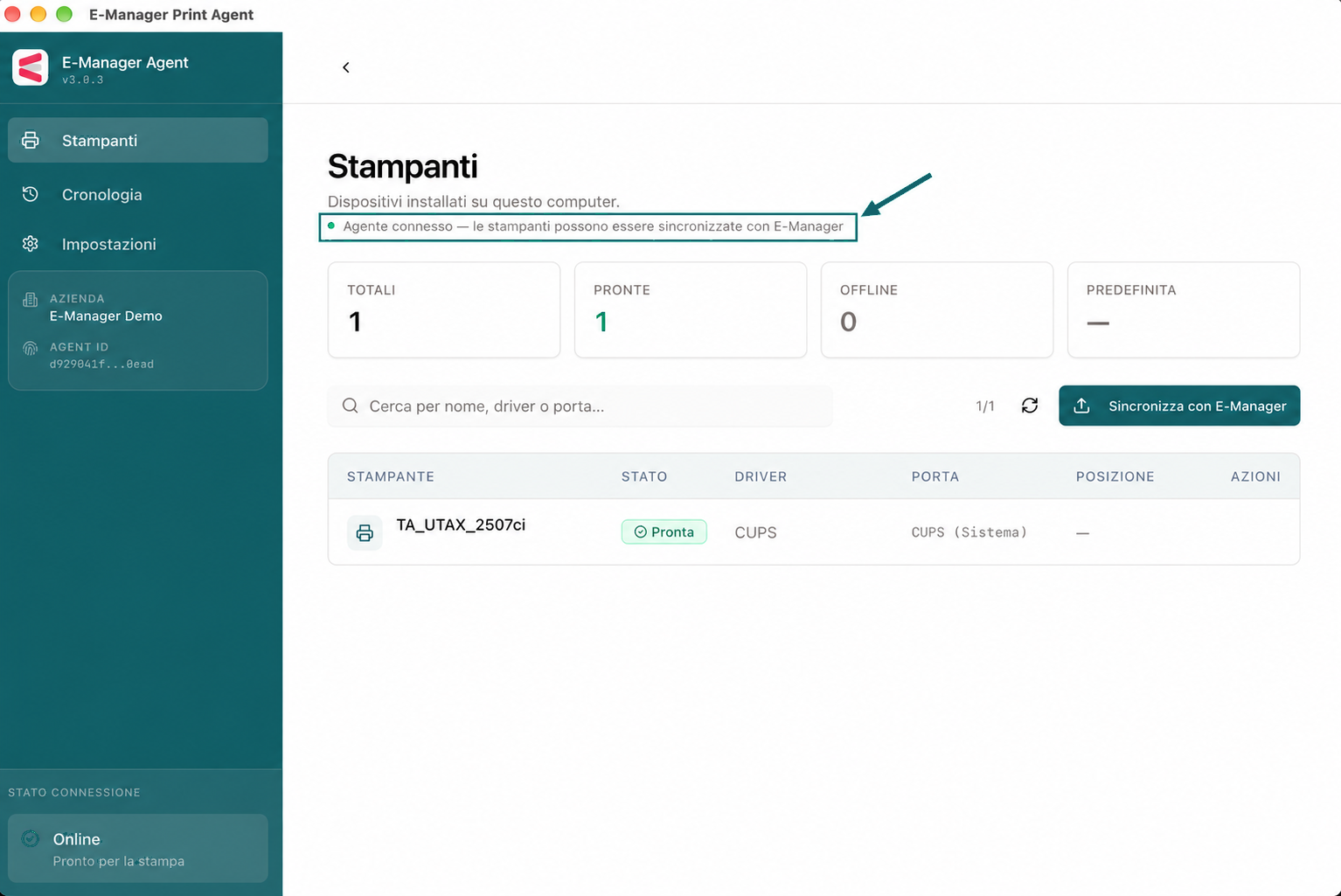Click the gear icon beside Impostazioni
Image resolution: width=1341 pixels, height=896 pixels.
pyautogui.click(x=31, y=244)
